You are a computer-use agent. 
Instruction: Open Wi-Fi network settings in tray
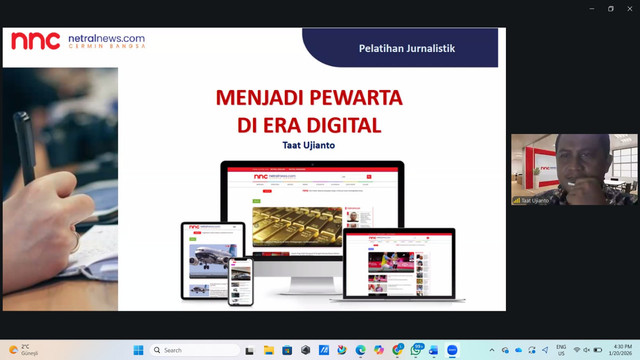[x=577, y=350]
